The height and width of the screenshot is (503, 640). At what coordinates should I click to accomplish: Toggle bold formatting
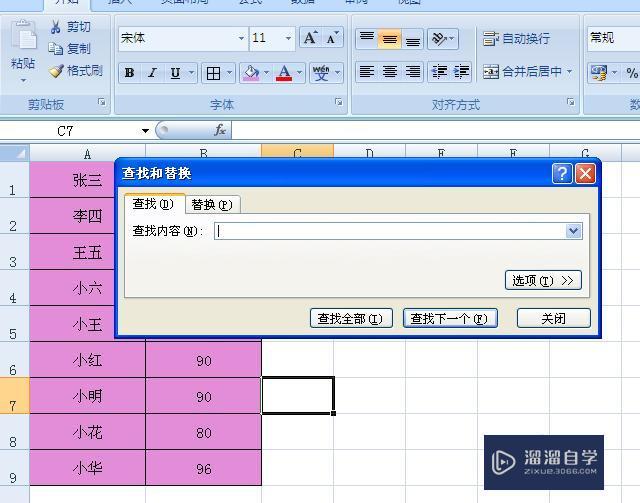129,73
